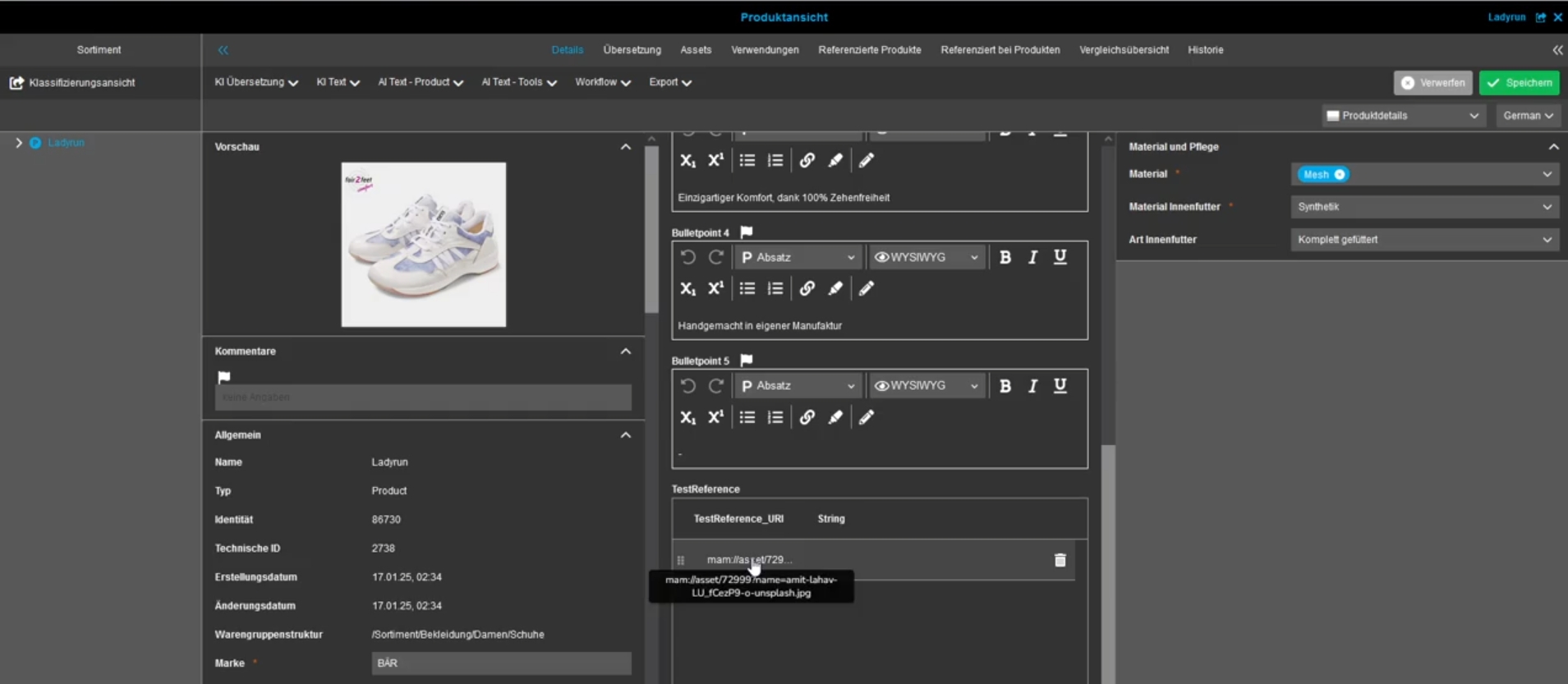This screenshot has width=1568, height=684.
Task: Remove the Mesh material tag
Action: [x=1340, y=174]
